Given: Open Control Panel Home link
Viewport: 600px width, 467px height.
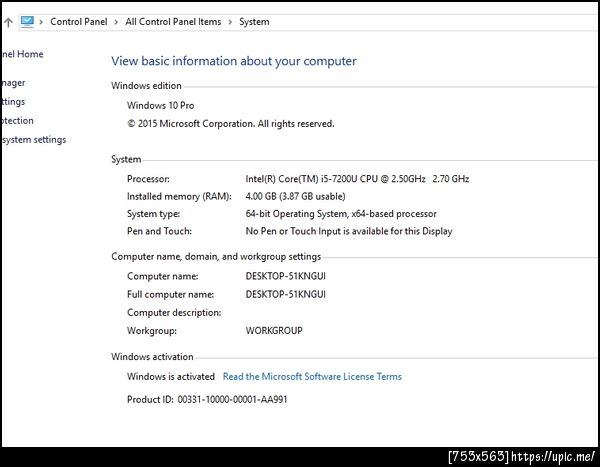Looking at the screenshot, I should tap(23, 54).
